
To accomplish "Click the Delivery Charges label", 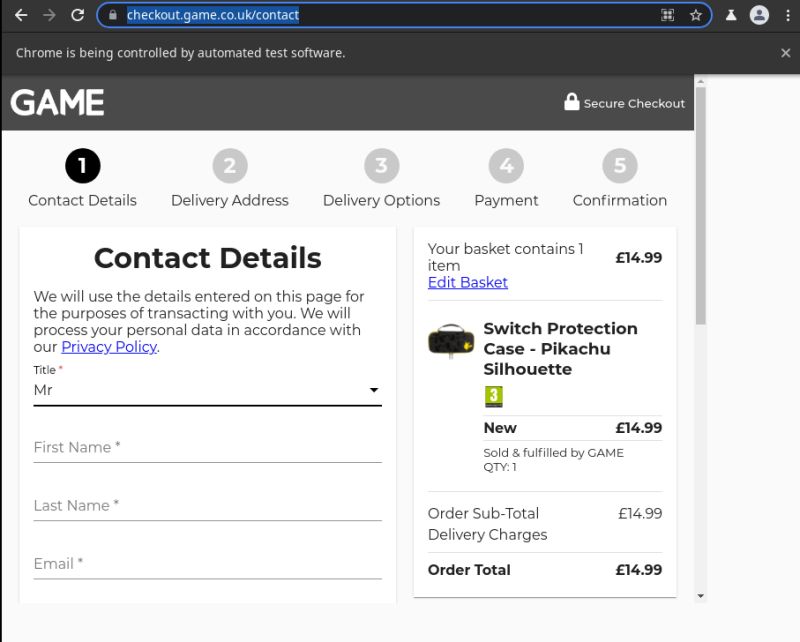I will [487, 535].
